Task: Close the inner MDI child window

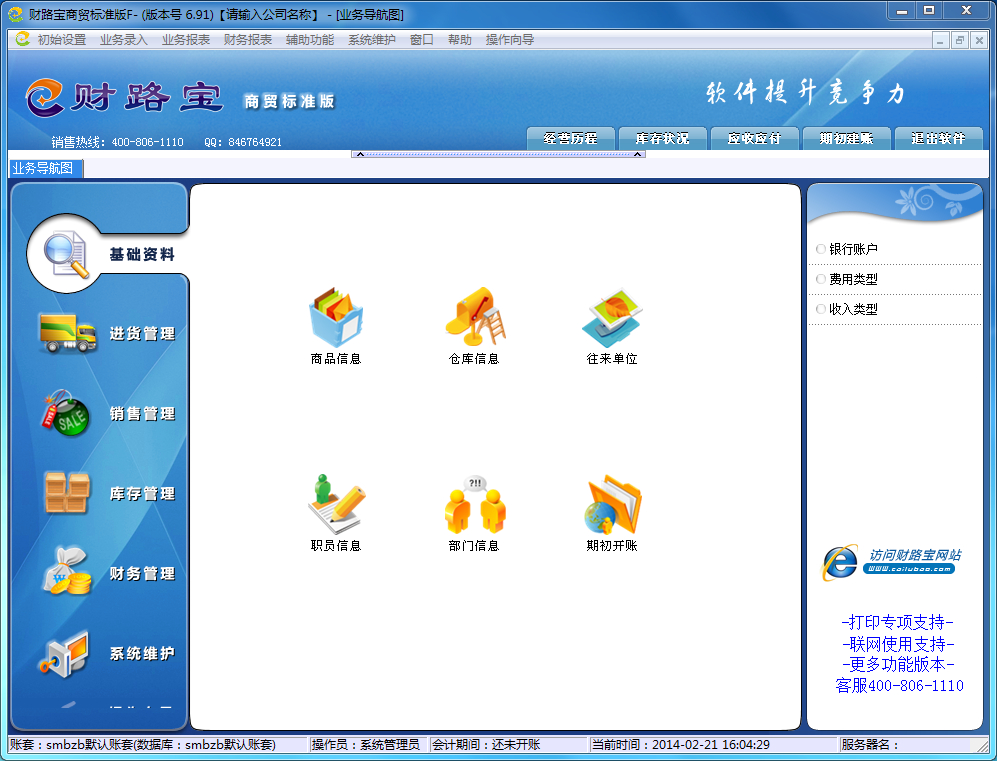Action: point(979,40)
